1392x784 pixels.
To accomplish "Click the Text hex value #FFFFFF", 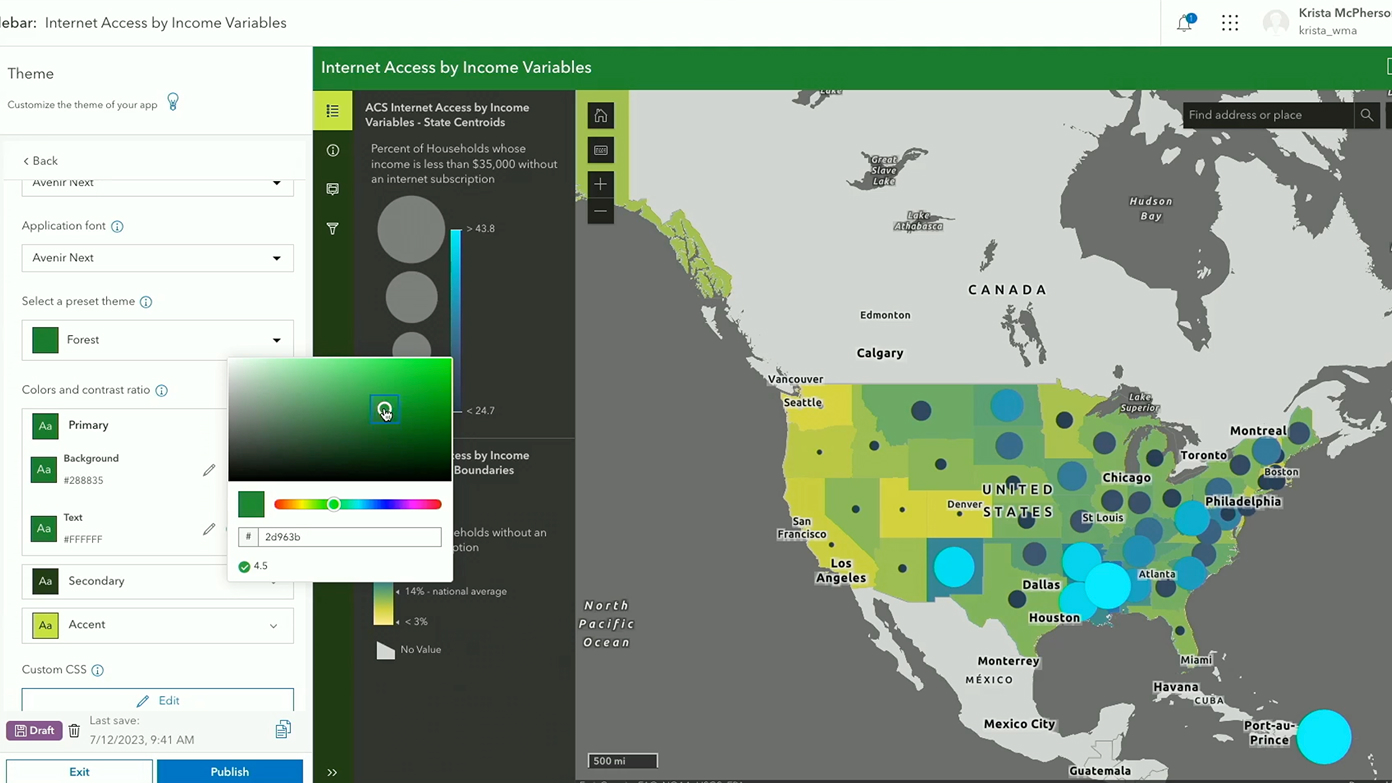I will point(83,540).
